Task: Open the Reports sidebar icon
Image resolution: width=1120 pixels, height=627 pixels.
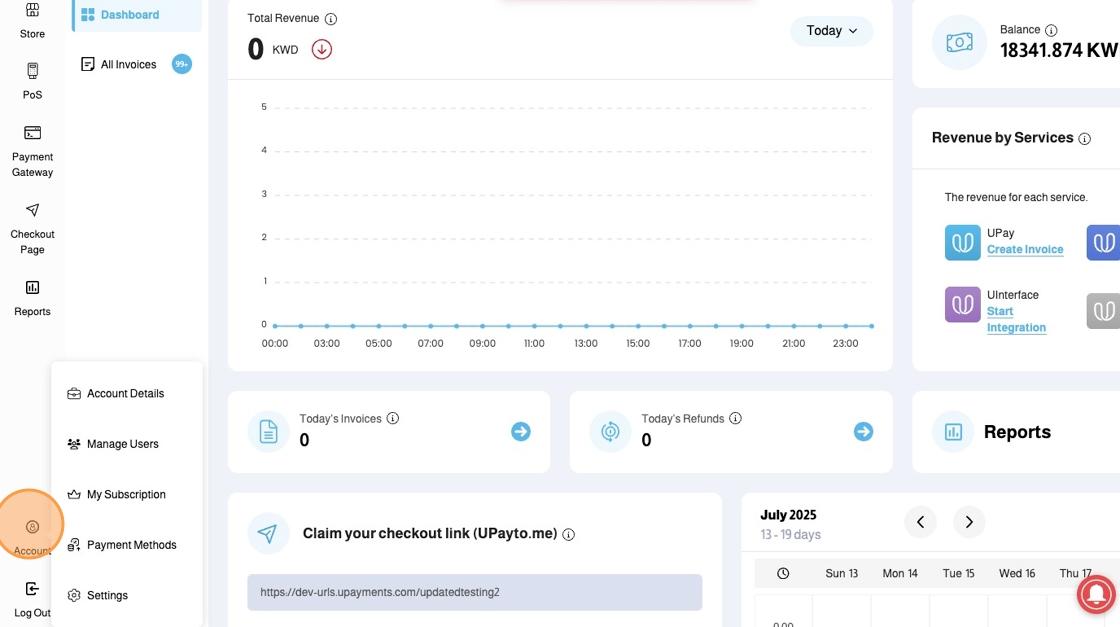Action: tap(32, 288)
